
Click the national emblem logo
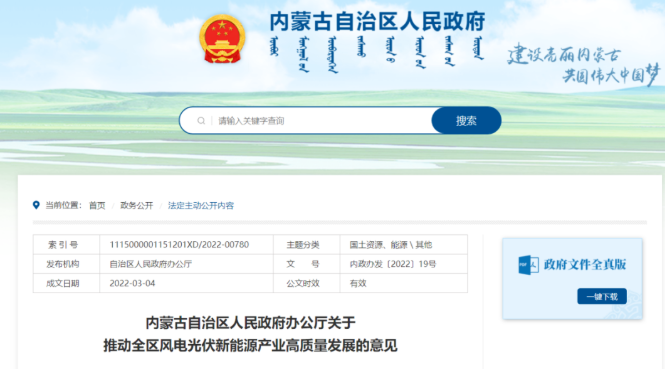[222, 39]
